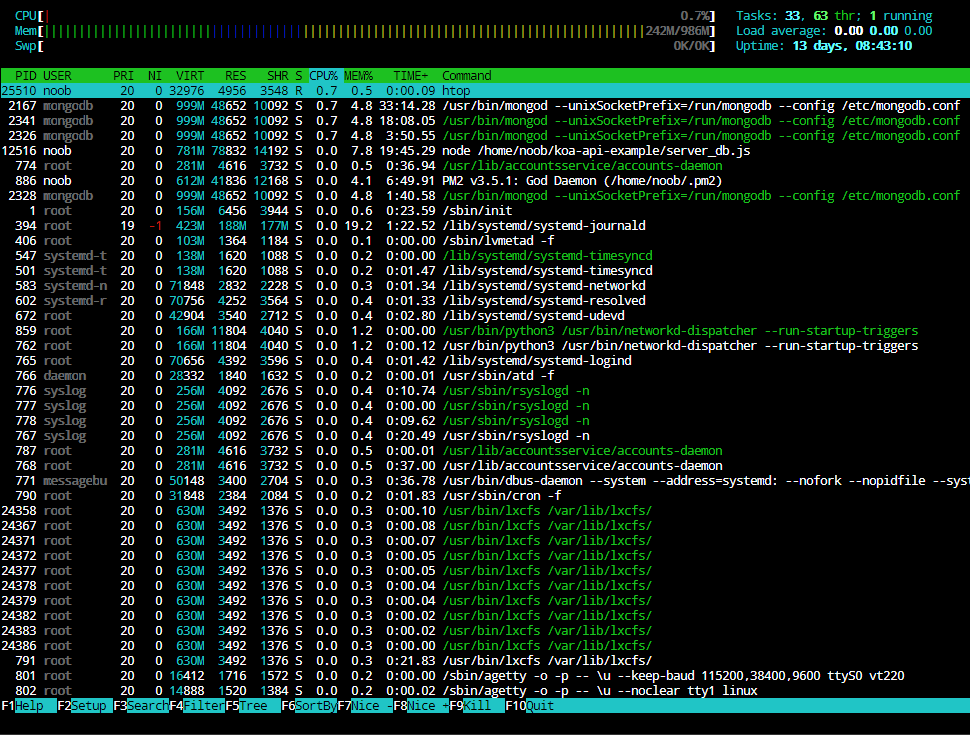Click the Load average values

click(883, 30)
